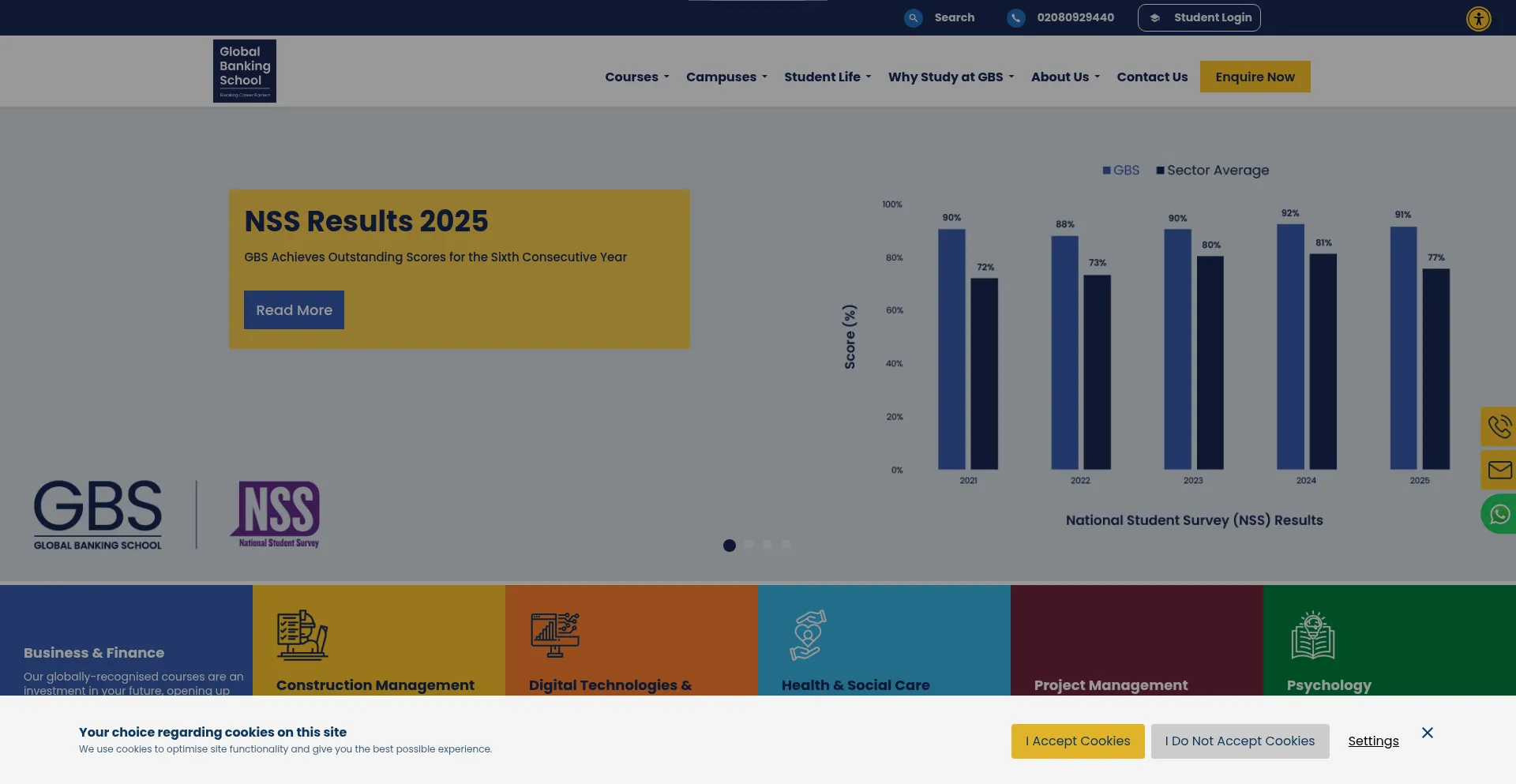The height and width of the screenshot is (784, 1516).
Task: Click the Psychology book icon
Action: click(x=1313, y=635)
